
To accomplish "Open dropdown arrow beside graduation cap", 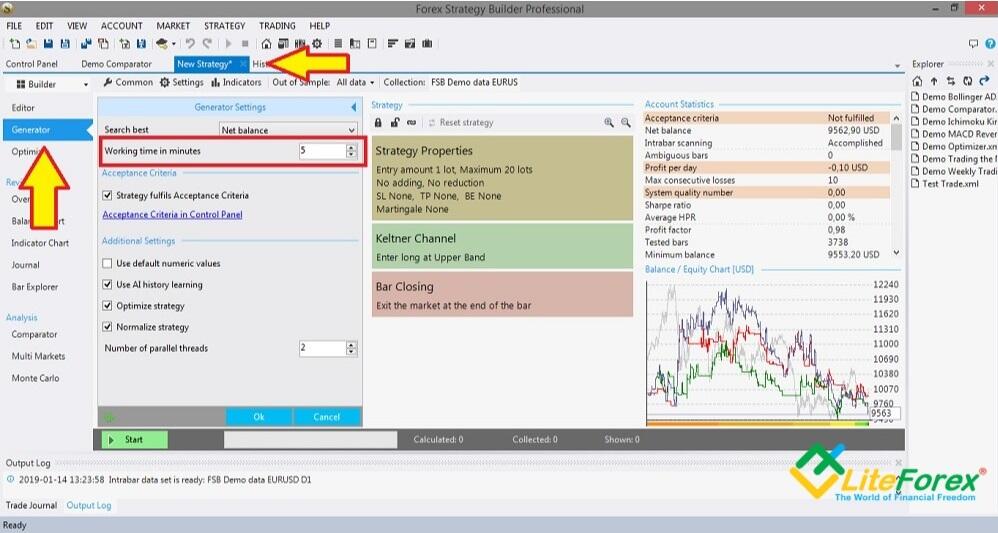I will point(173,44).
